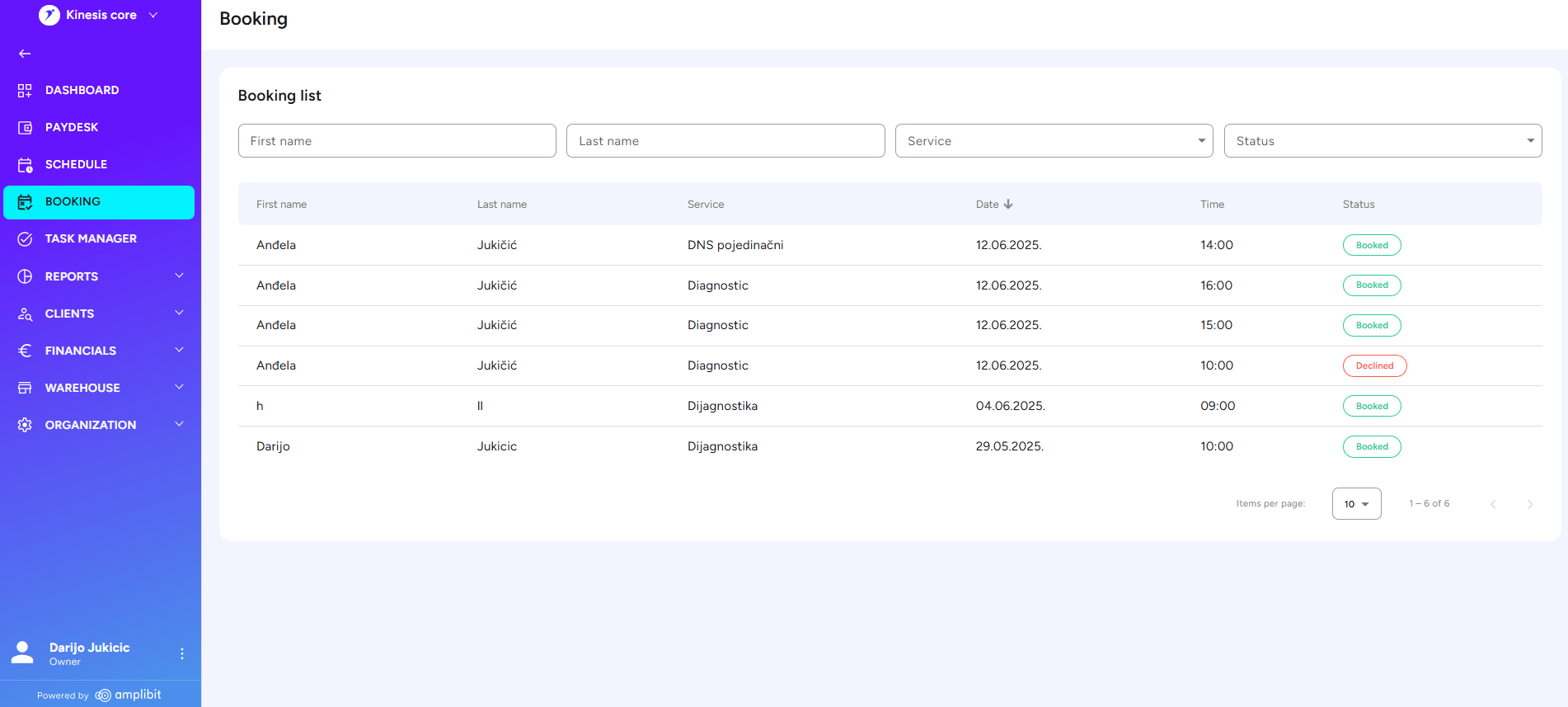Click Booked badge for Darijo's booking

(1372, 446)
